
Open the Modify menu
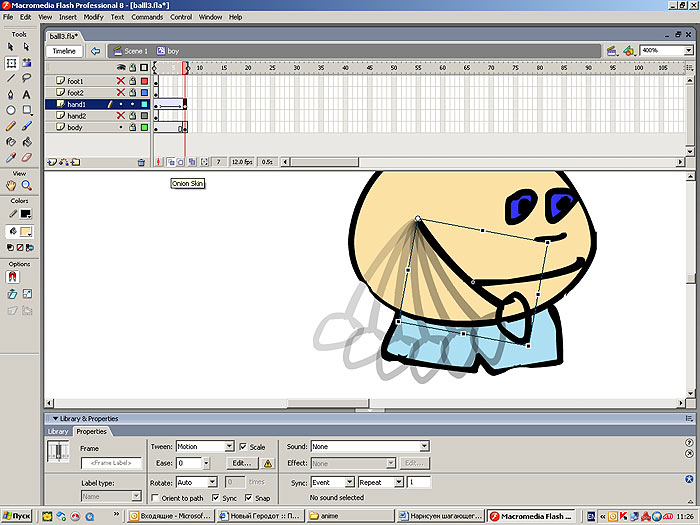93,17
